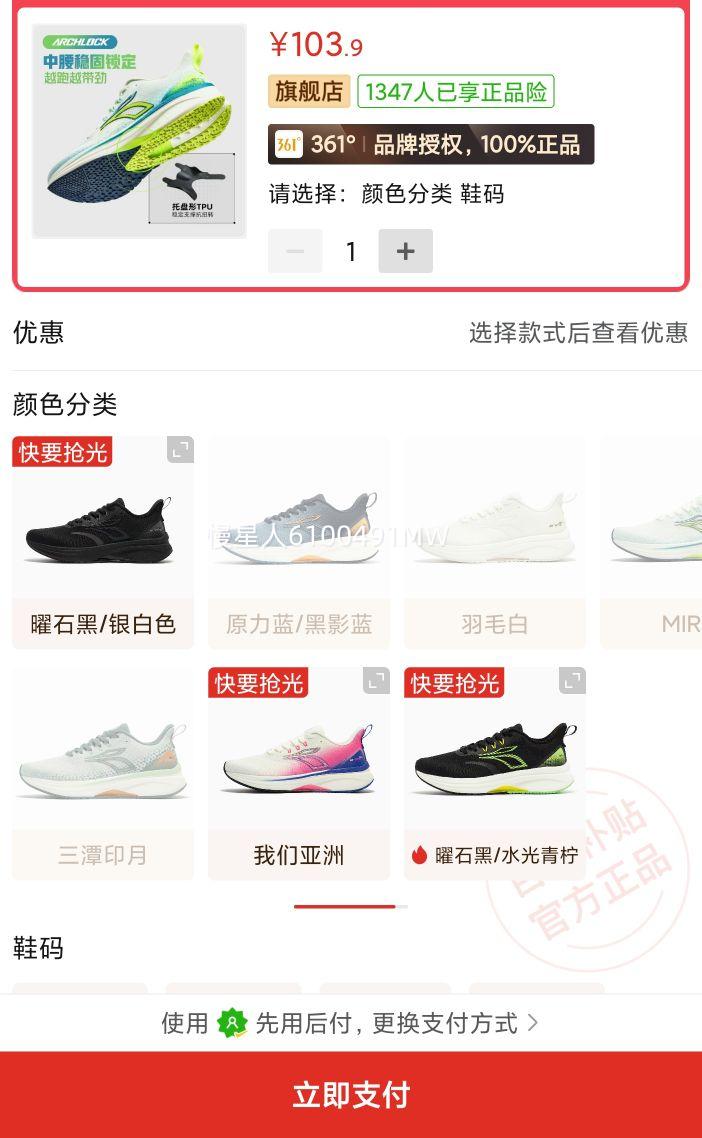702x1138 pixels.
Task: Select the 我们亚洲 color option
Action: 299,774
